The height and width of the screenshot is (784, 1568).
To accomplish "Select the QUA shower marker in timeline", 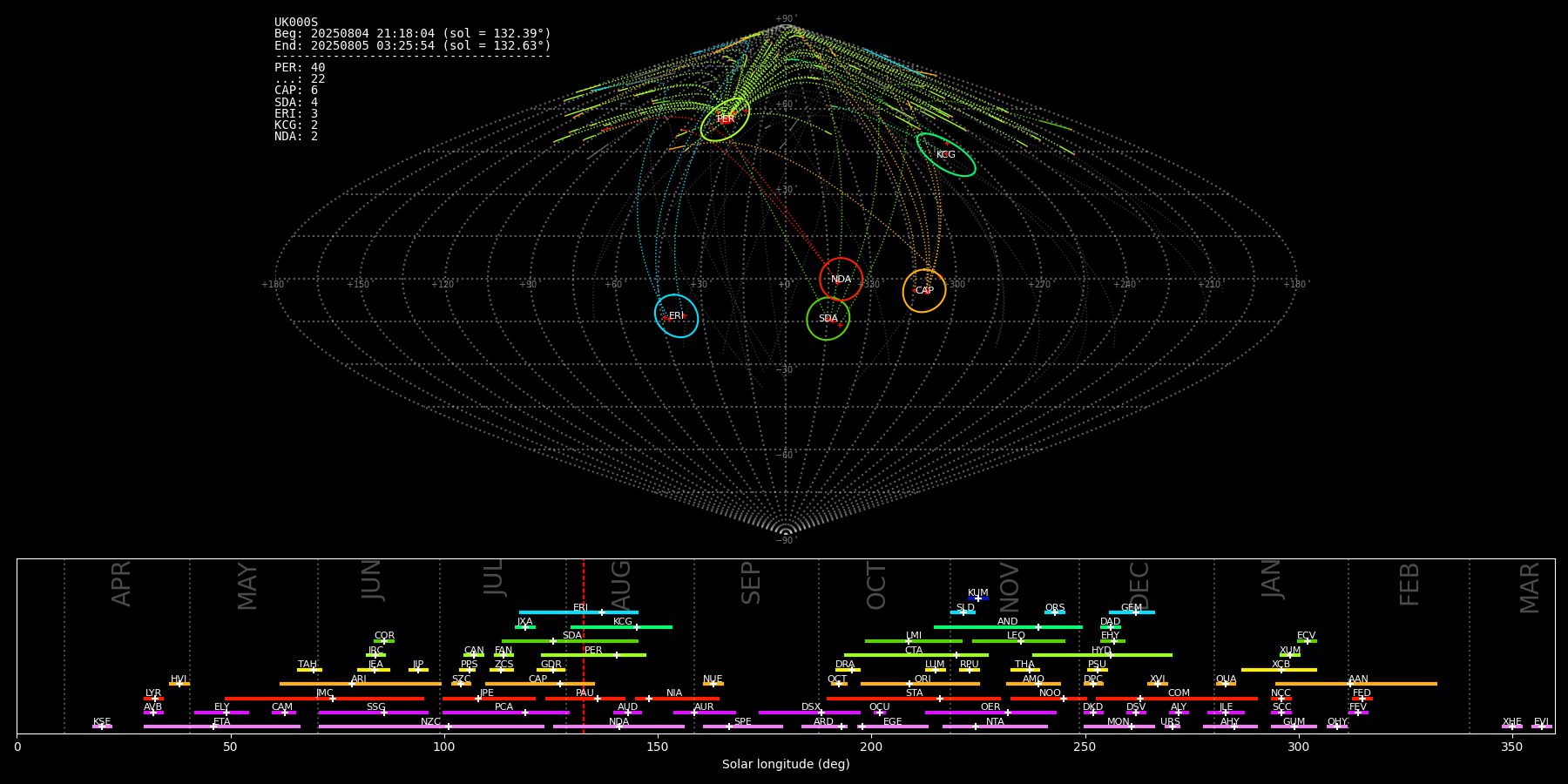I will tap(1226, 684).
